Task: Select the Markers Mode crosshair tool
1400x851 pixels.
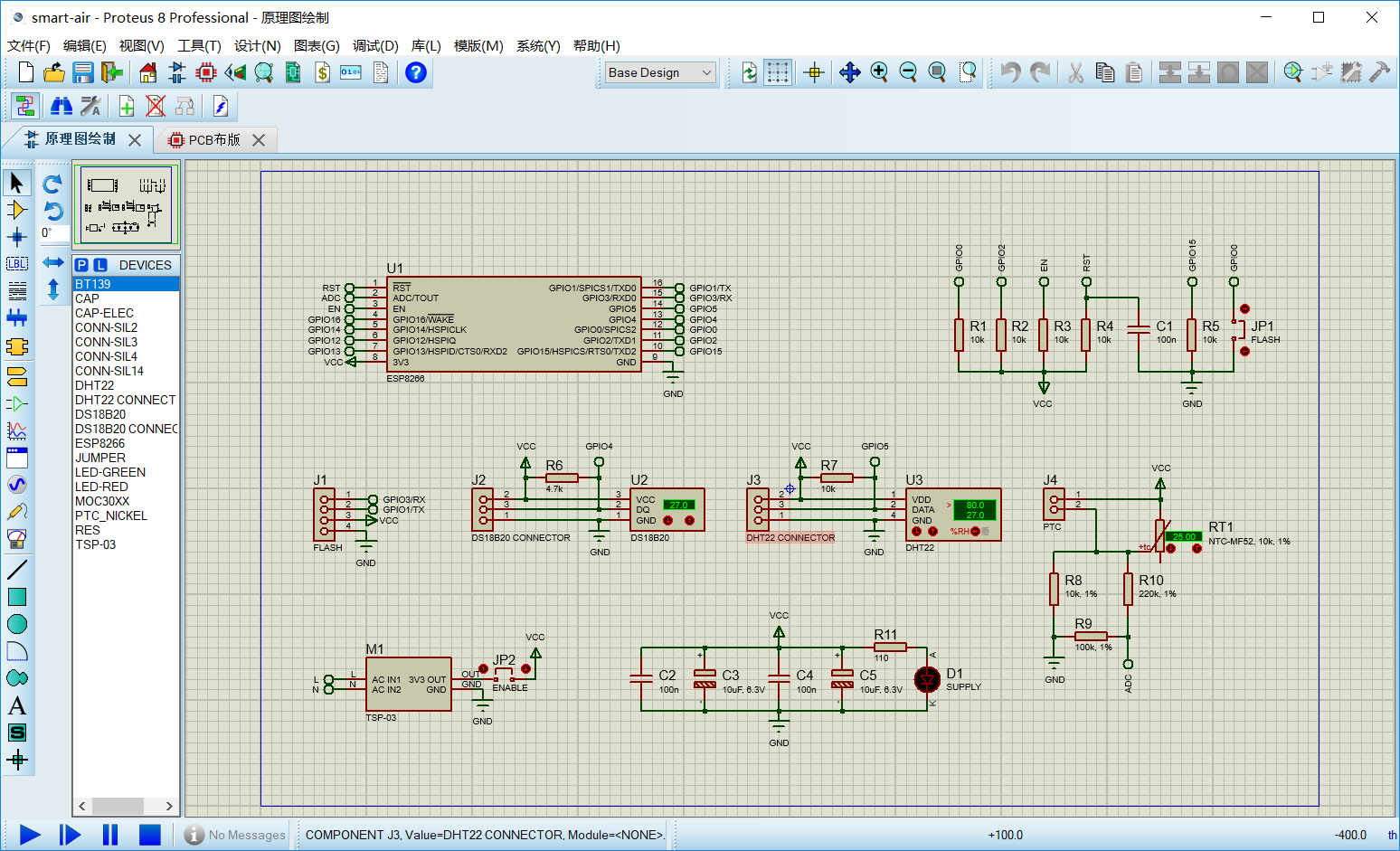Action: coord(16,760)
